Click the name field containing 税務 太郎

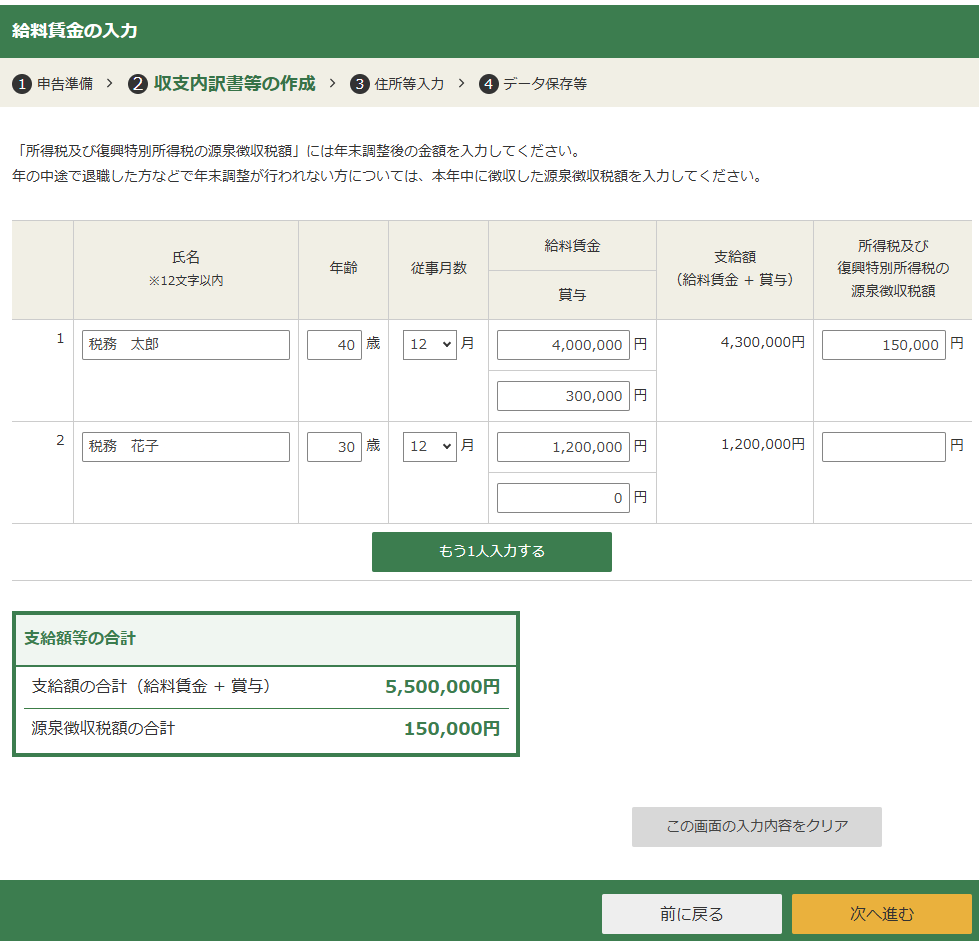pos(185,344)
